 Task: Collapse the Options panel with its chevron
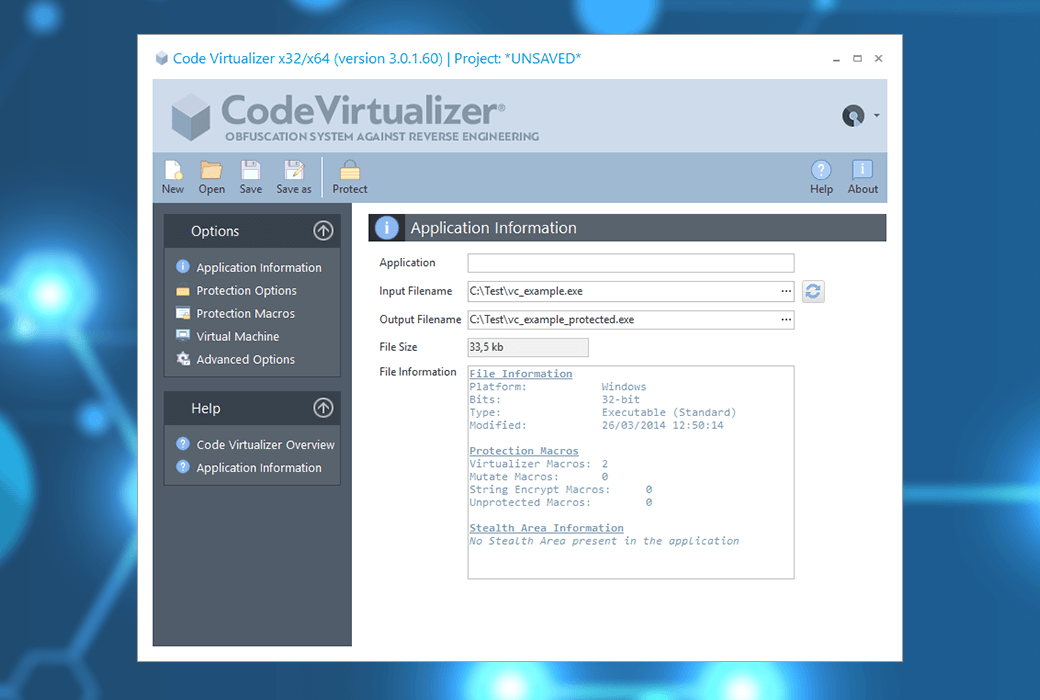pos(323,230)
